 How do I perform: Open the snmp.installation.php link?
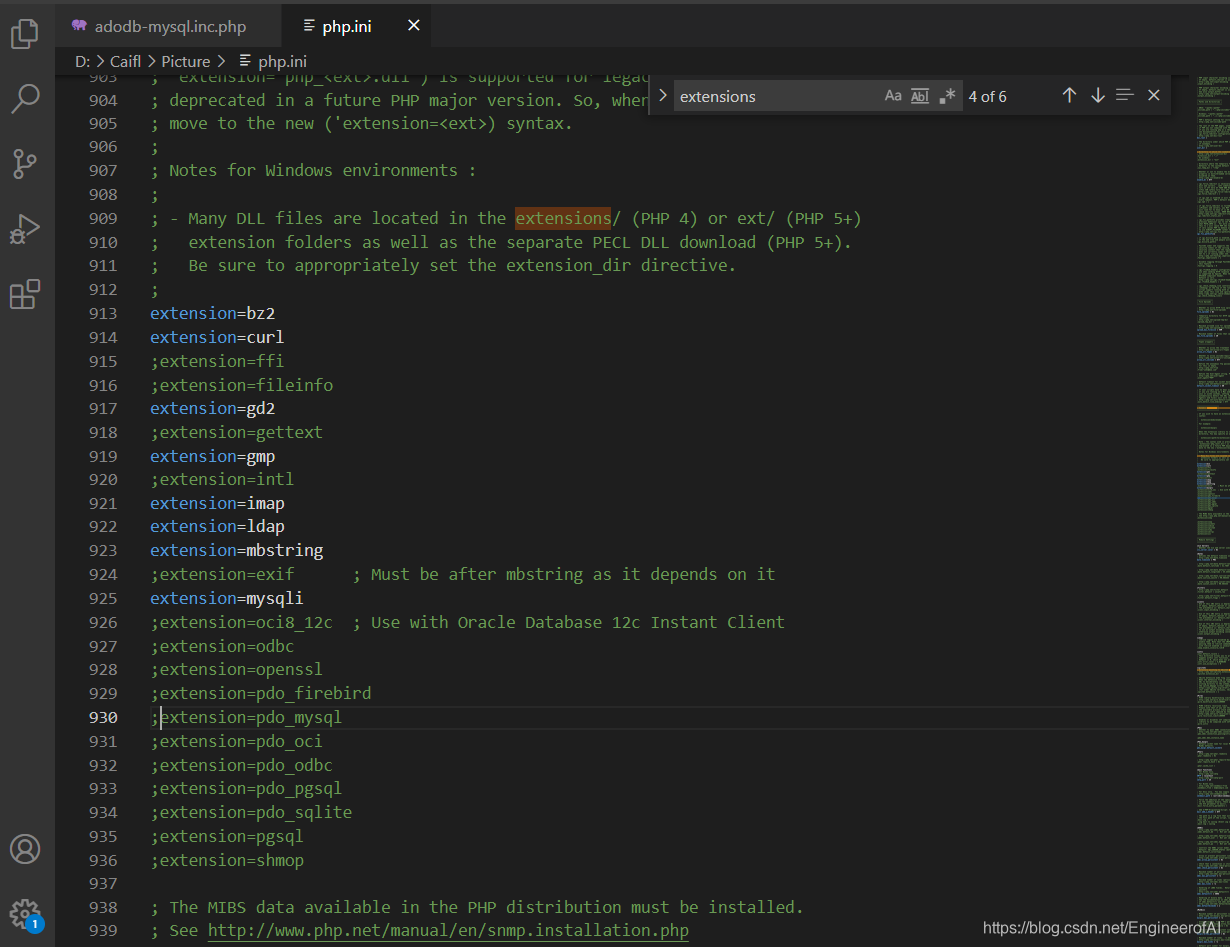(x=448, y=931)
